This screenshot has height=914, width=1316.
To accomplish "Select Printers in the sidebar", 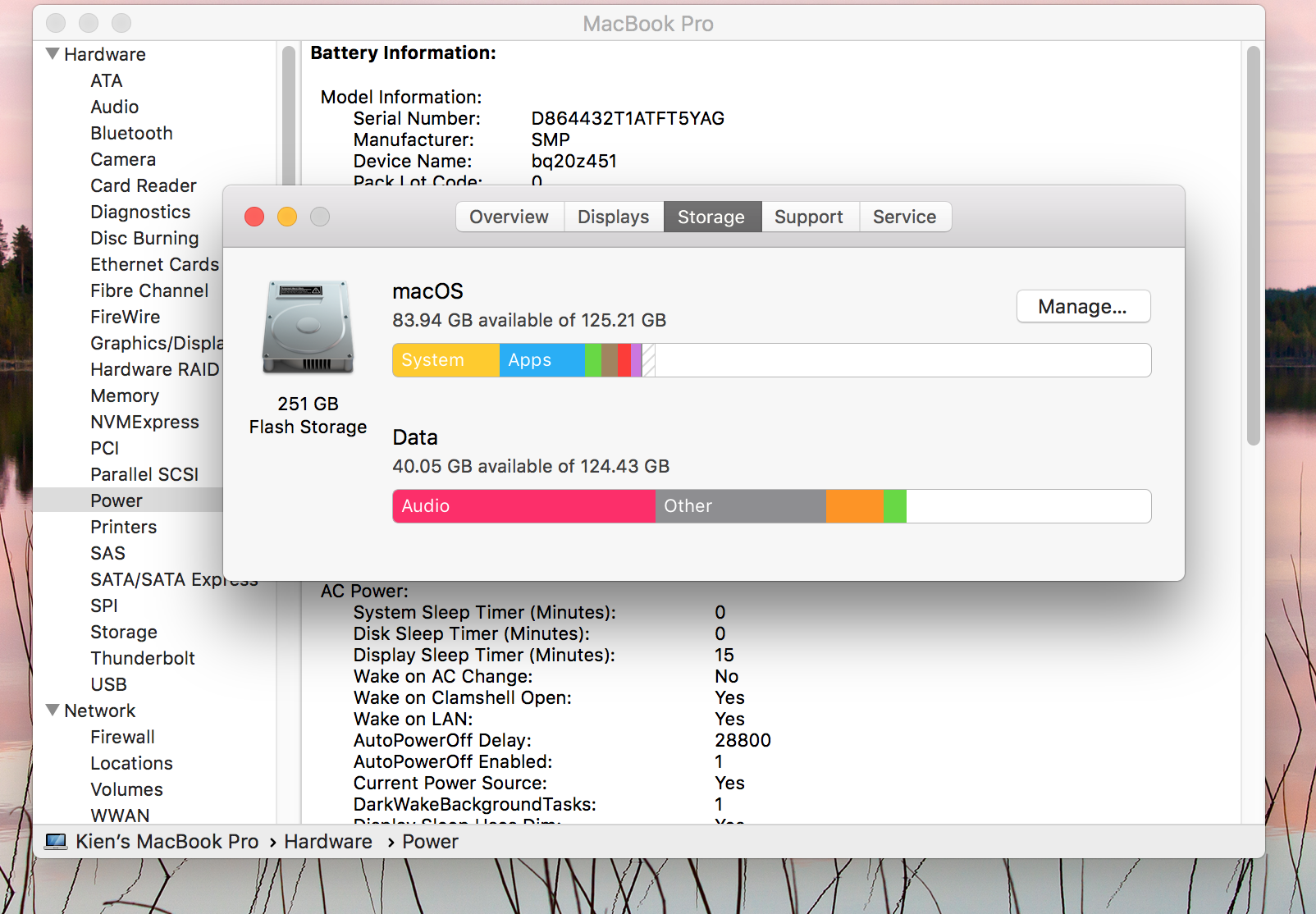I will pos(124,527).
